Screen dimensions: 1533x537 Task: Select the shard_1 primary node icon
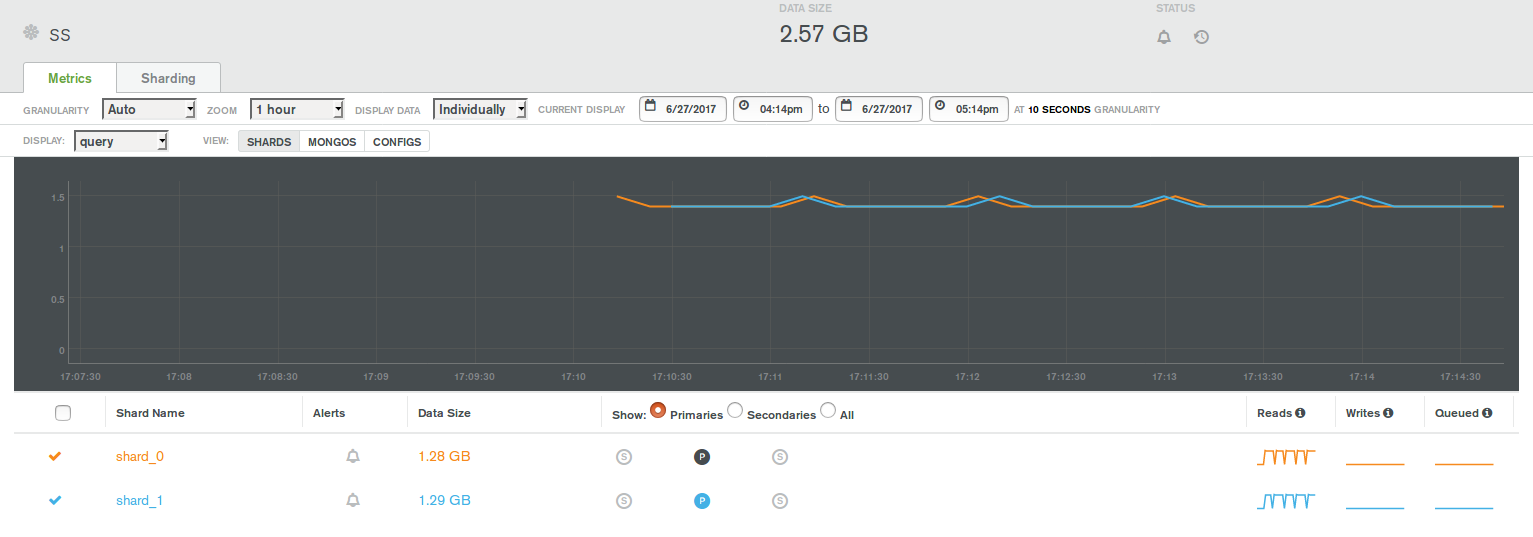click(702, 501)
